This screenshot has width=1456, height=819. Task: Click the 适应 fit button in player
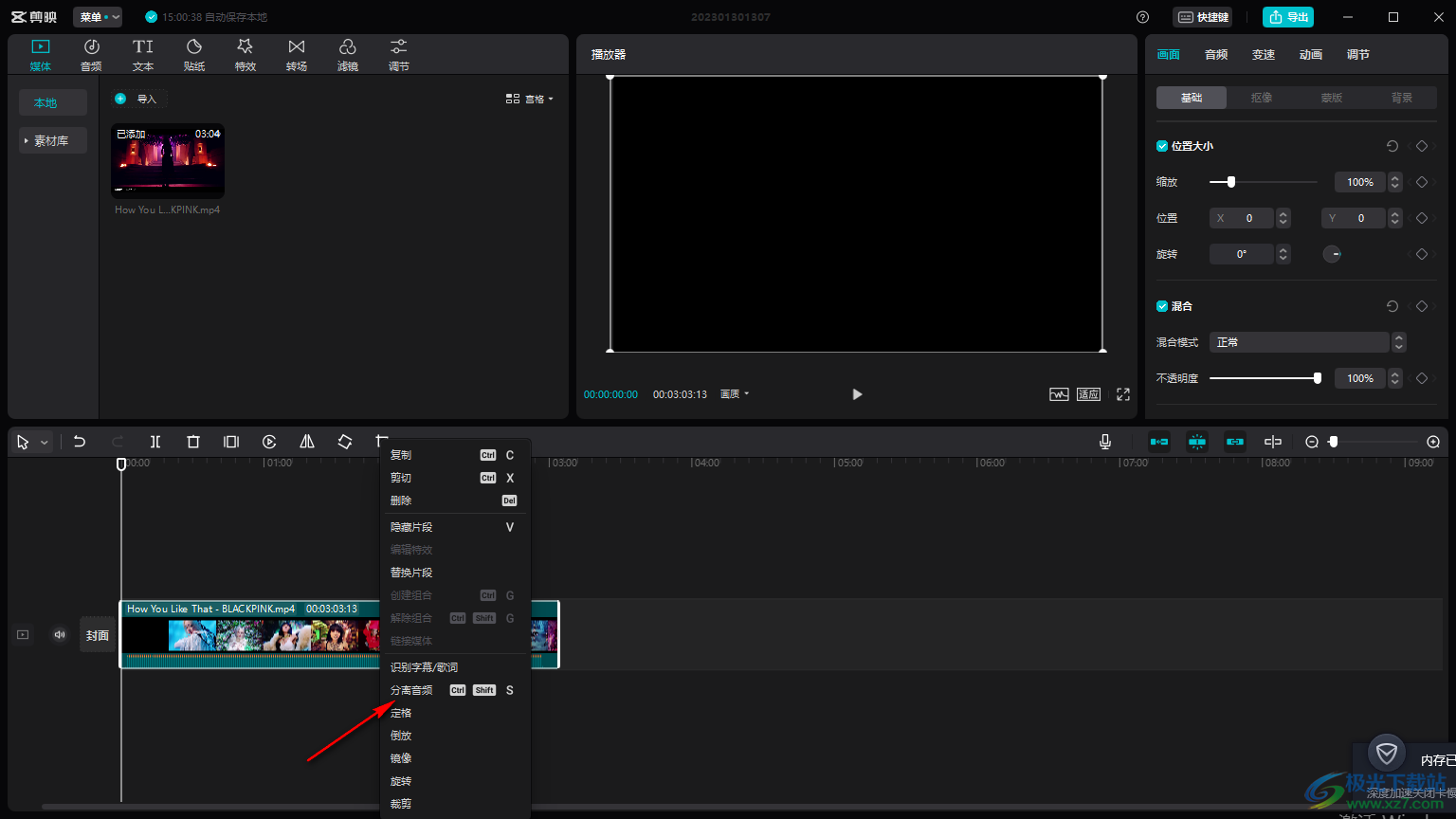tap(1088, 394)
